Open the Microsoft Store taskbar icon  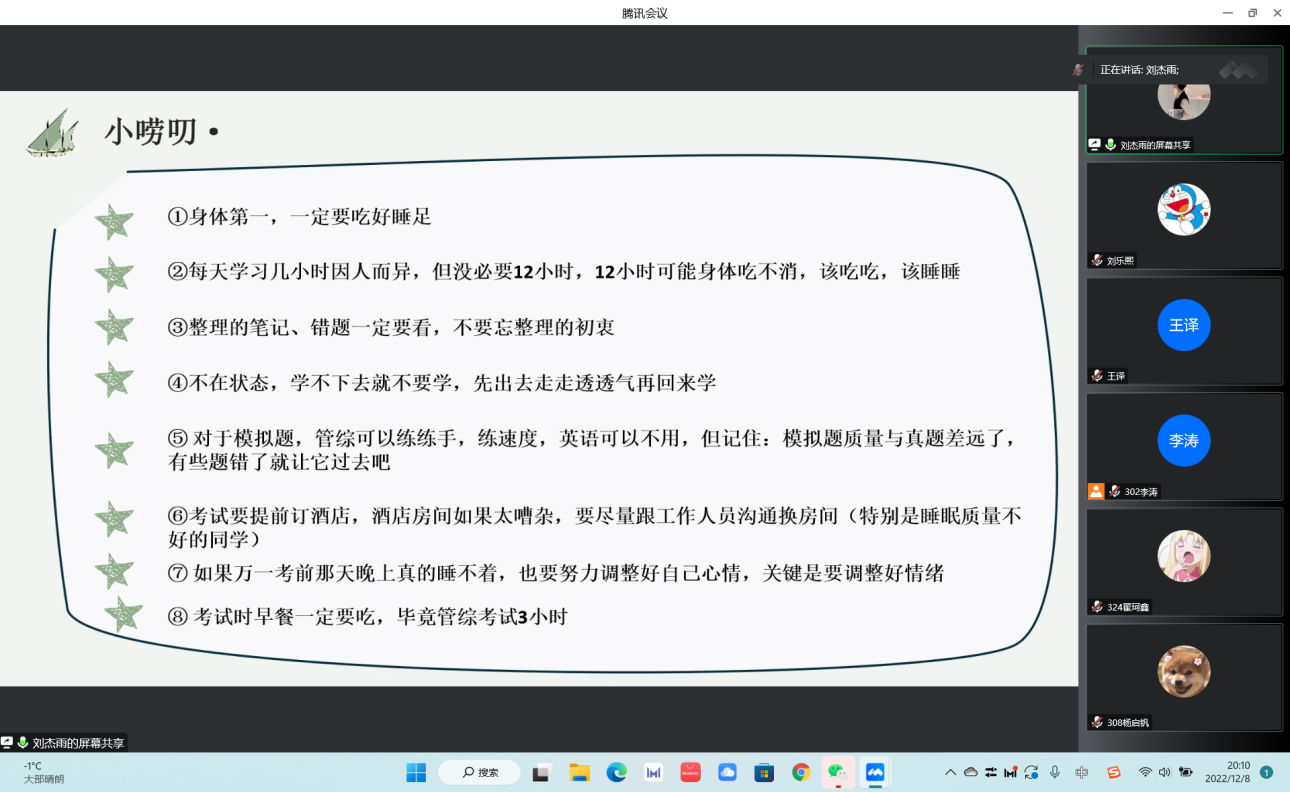(764, 772)
